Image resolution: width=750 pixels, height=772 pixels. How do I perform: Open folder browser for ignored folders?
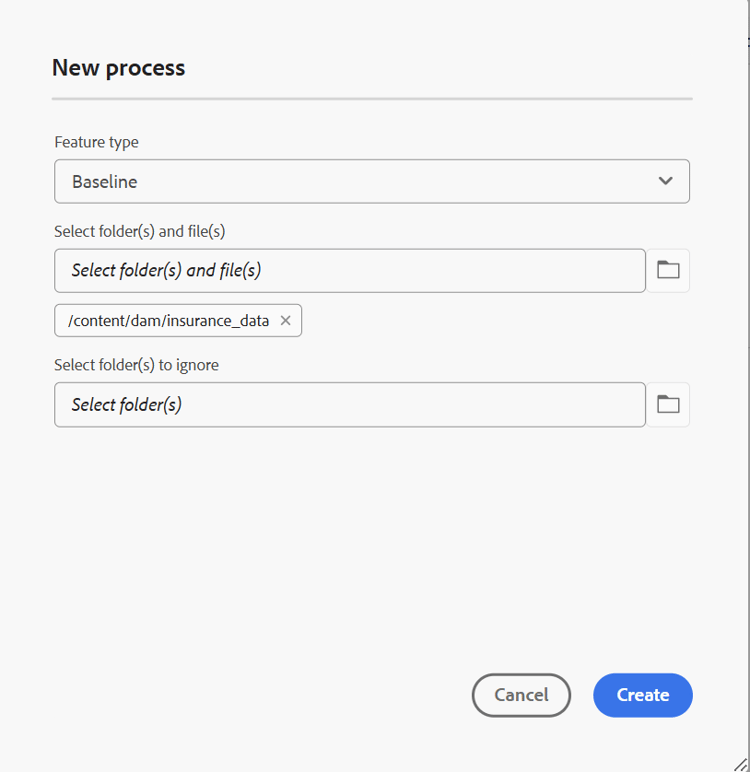tap(668, 404)
